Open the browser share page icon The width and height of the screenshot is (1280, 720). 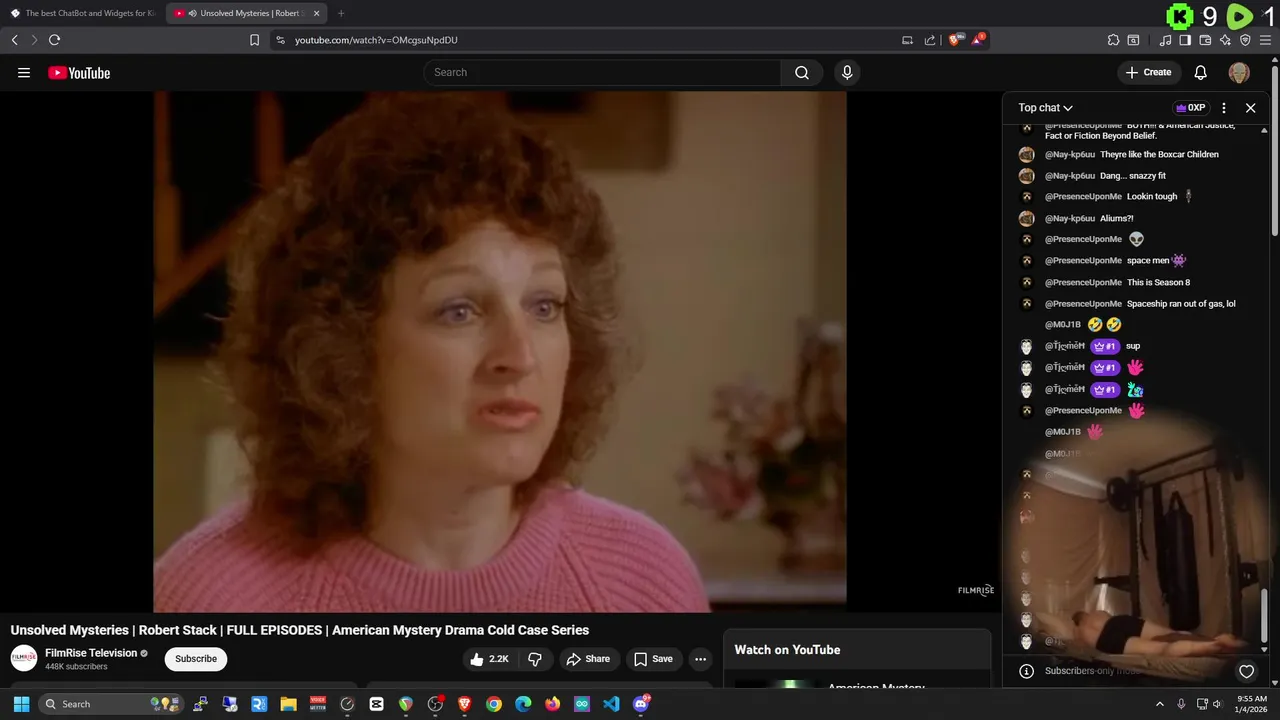click(930, 40)
